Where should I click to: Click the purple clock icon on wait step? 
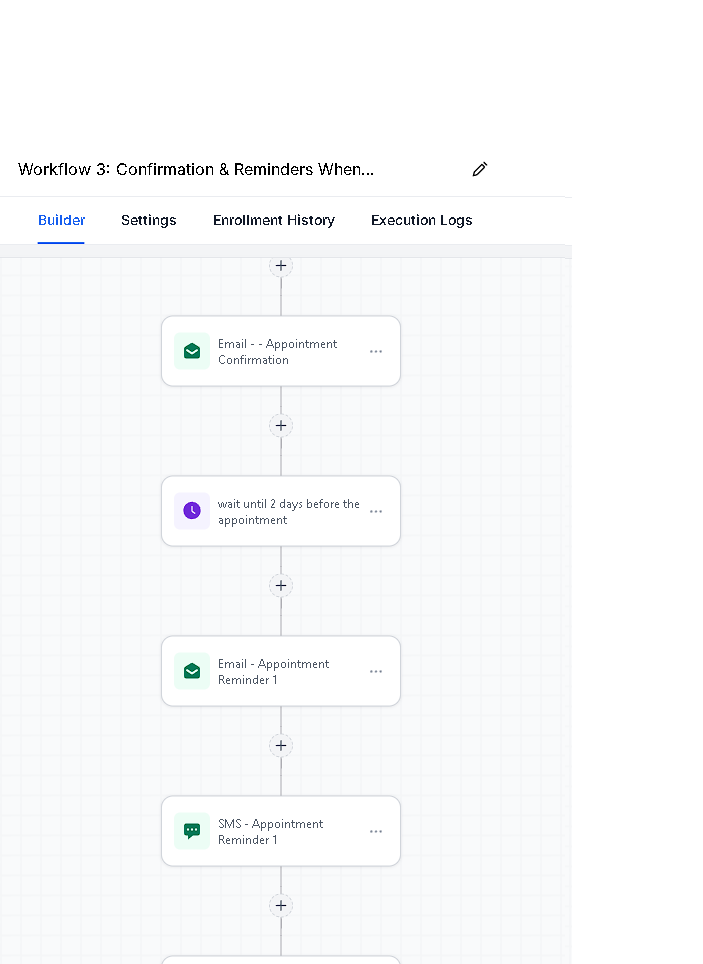(x=192, y=511)
